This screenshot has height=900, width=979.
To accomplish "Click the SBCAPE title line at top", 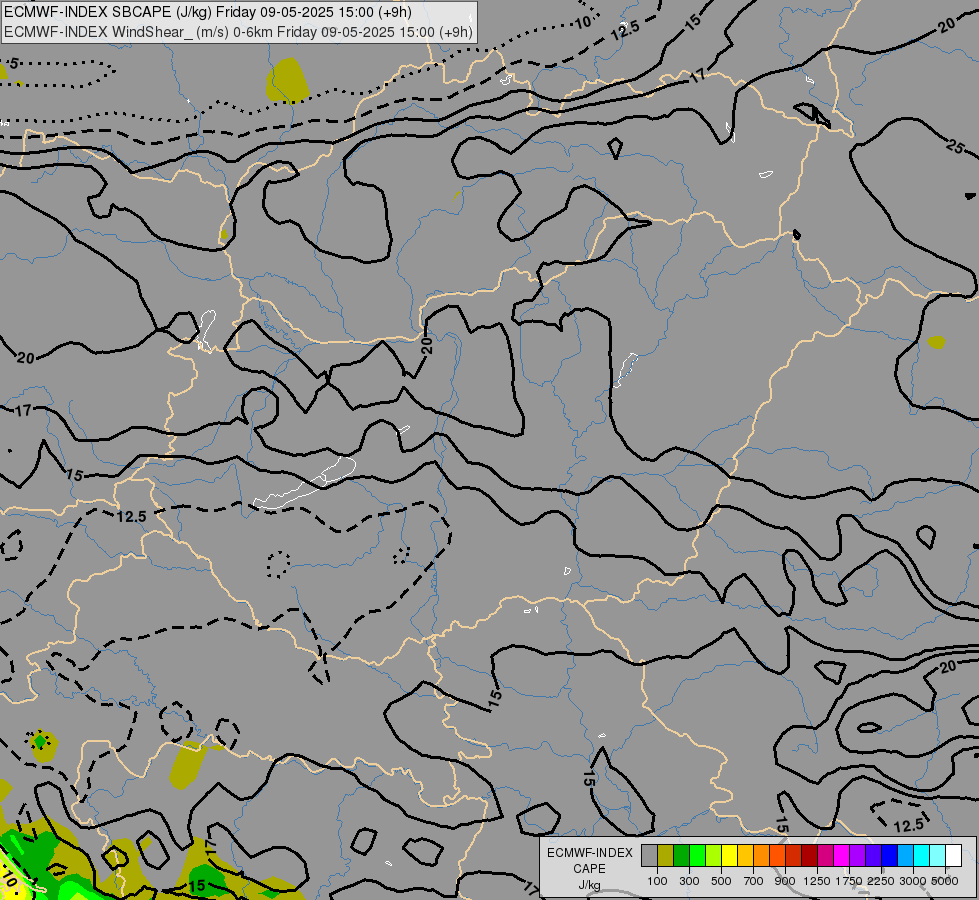I will [x=207, y=12].
